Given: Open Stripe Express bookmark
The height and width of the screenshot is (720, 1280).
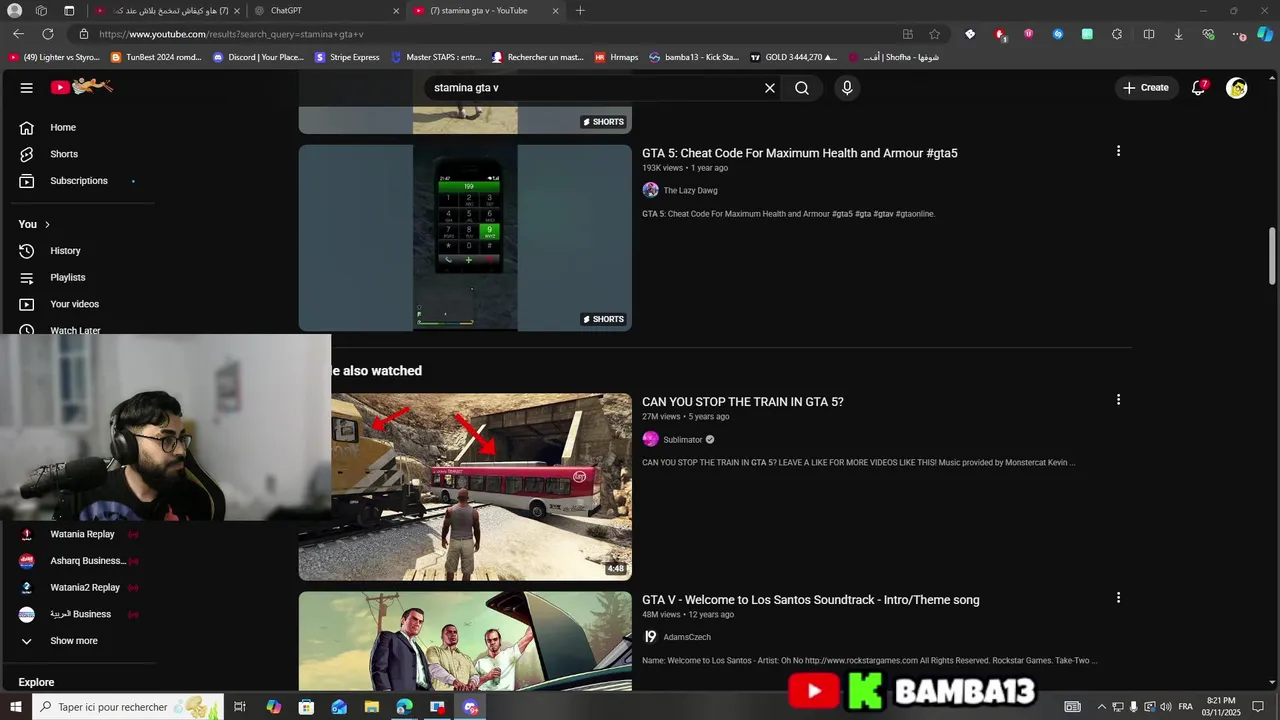Looking at the screenshot, I should [347, 57].
